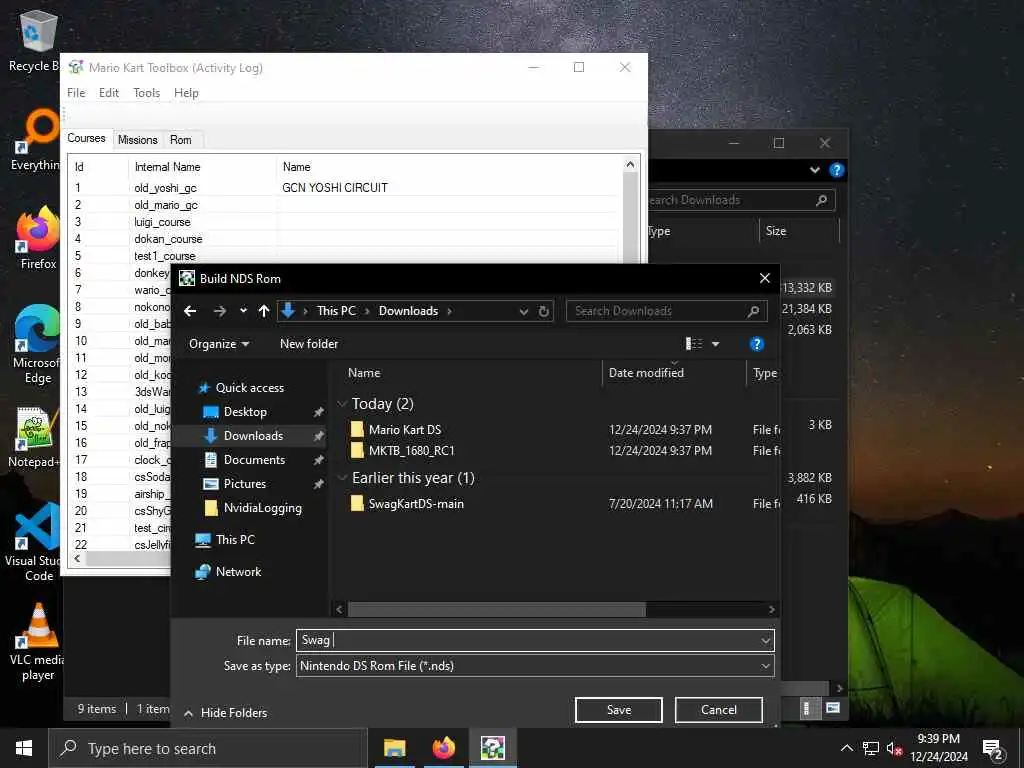The height and width of the screenshot is (768, 1024).
Task: Collapse the Today (2) group
Action: pos(342,404)
